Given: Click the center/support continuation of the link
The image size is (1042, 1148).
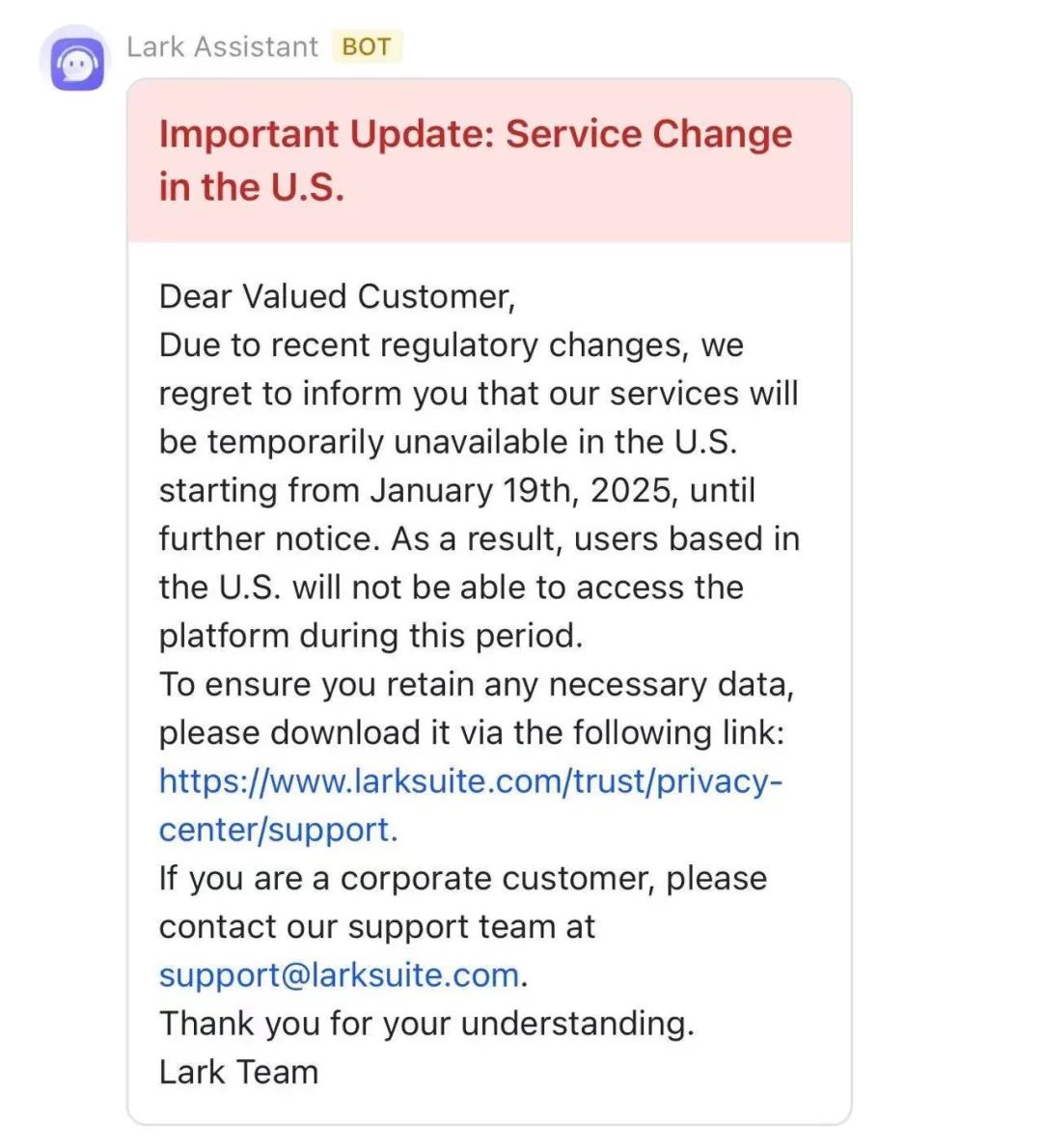Looking at the screenshot, I should coord(278,831).
